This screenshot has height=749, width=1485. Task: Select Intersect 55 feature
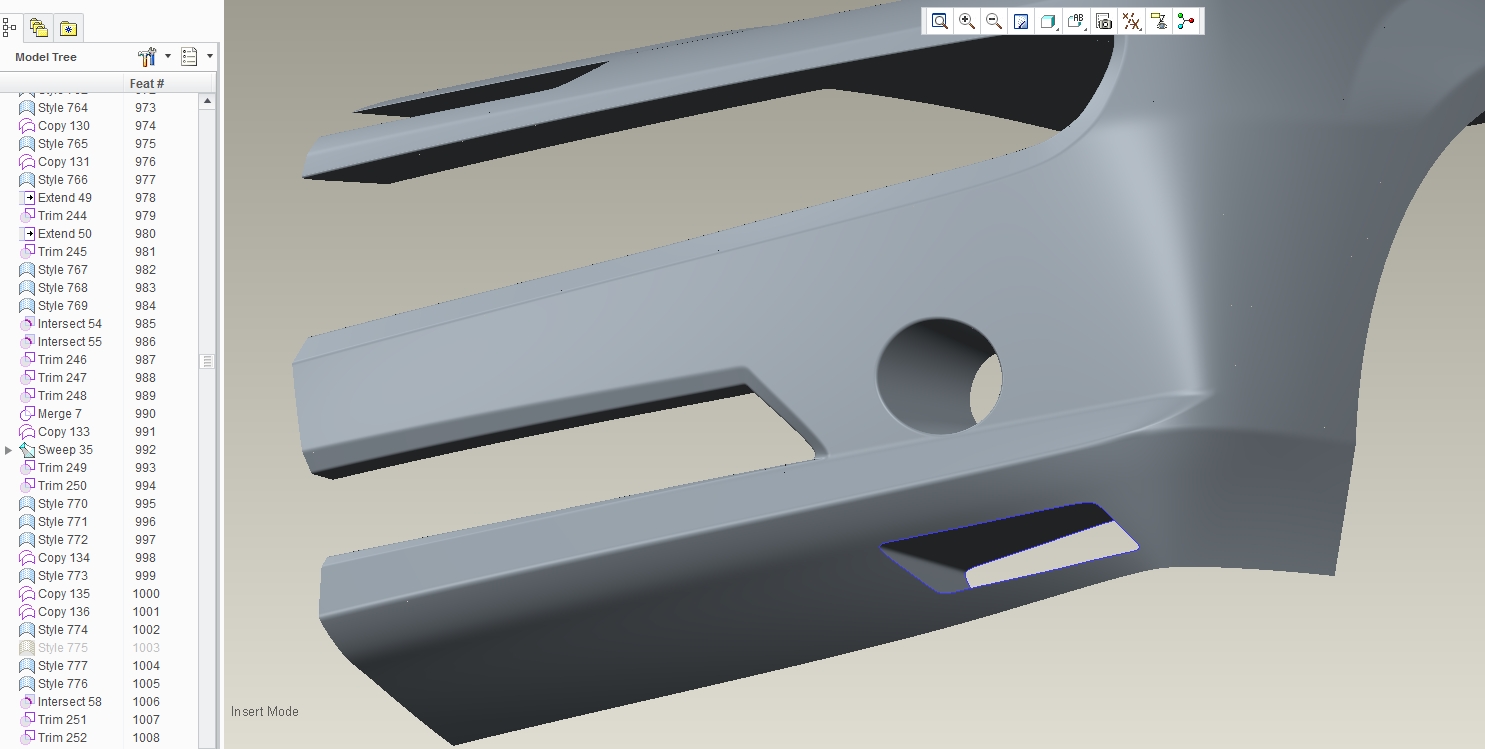pos(69,342)
